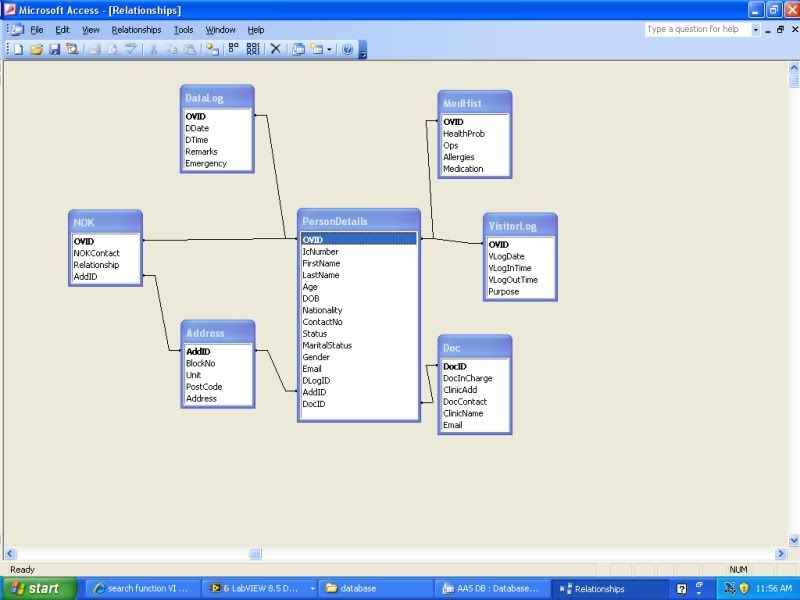Expand the LabVIEW taskbar group dropdown
The width and height of the screenshot is (800, 600).
coord(313,589)
